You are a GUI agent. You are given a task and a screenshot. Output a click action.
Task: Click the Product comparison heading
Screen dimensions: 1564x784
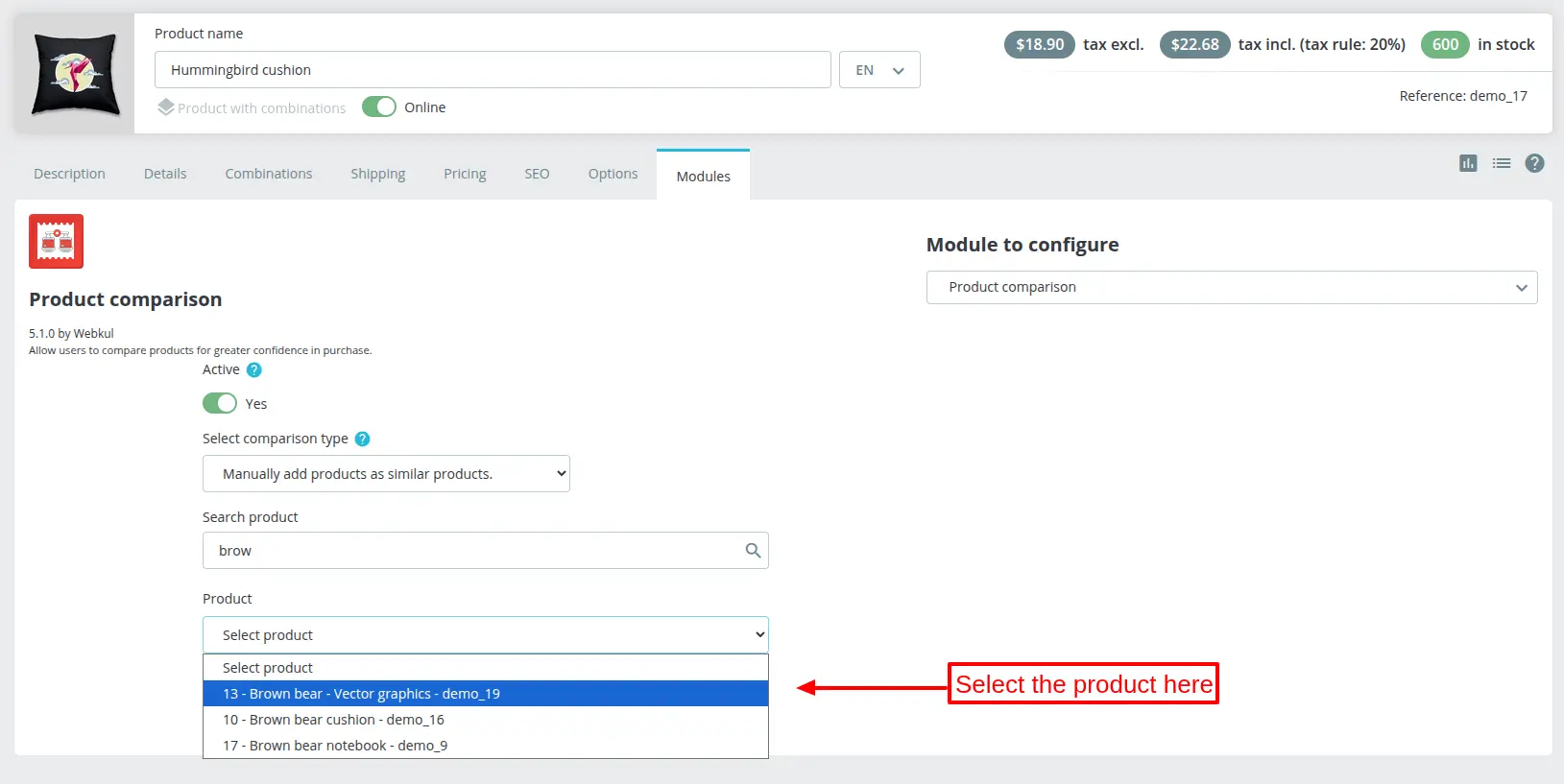pos(126,299)
